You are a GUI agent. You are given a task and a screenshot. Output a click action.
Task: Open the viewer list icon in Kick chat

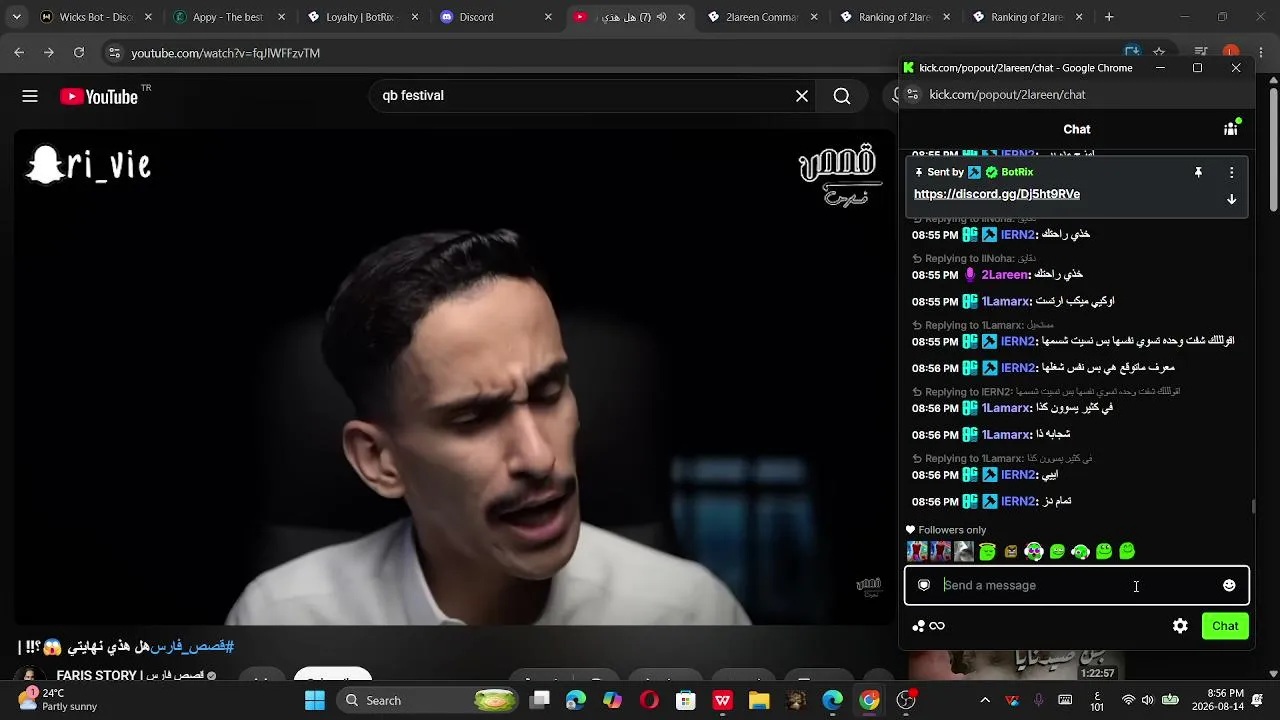tap(1232, 129)
